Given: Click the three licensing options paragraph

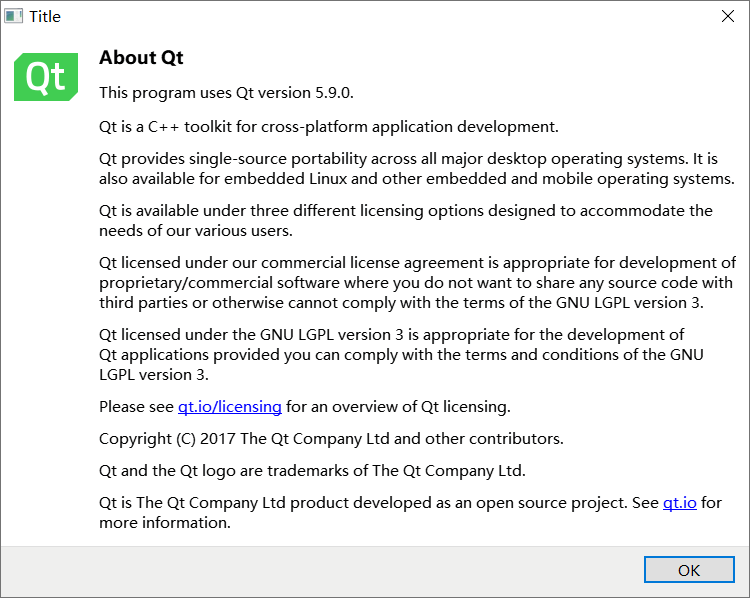Looking at the screenshot, I should [x=406, y=221].
